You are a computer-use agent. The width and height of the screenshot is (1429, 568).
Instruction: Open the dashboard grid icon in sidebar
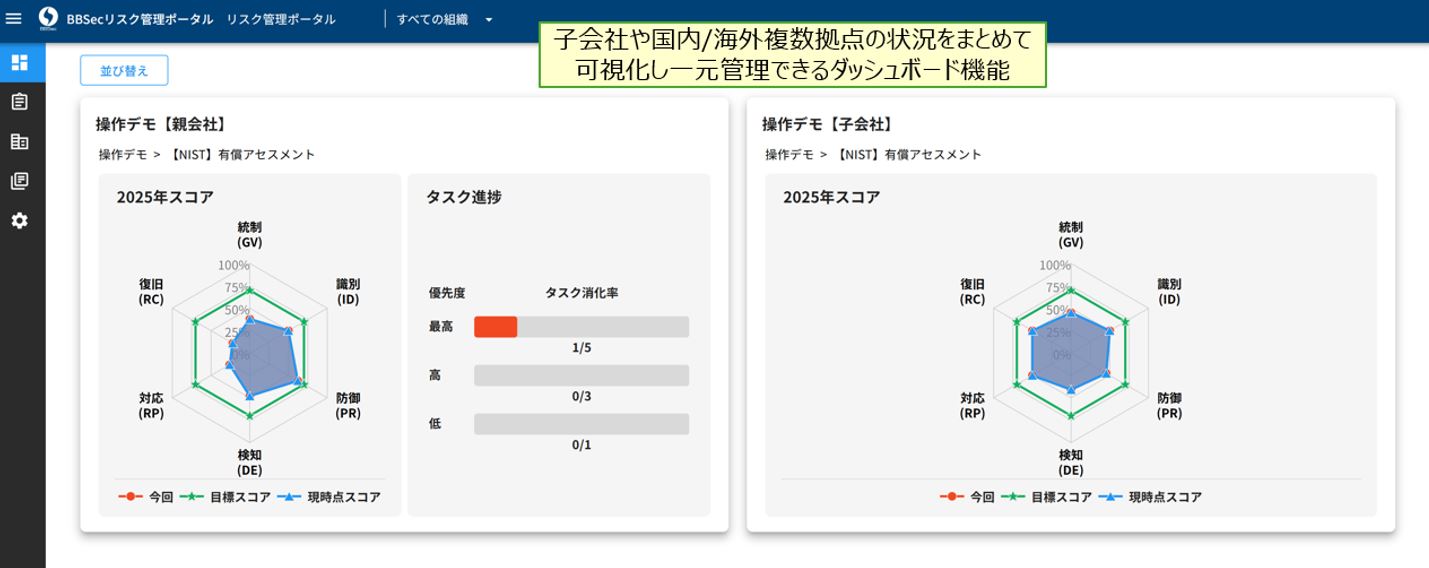click(x=19, y=63)
